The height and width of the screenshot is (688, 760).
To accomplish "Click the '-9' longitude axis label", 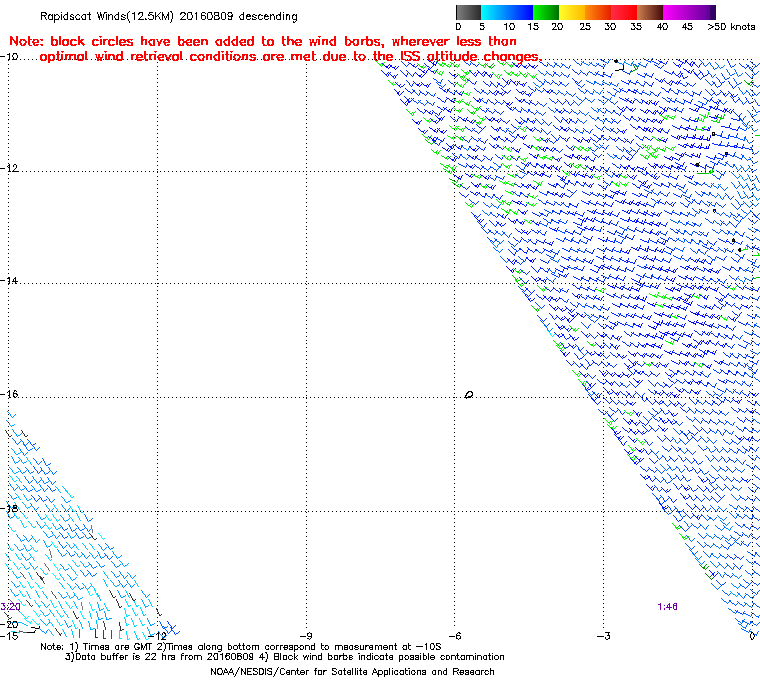I will [305, 636].
